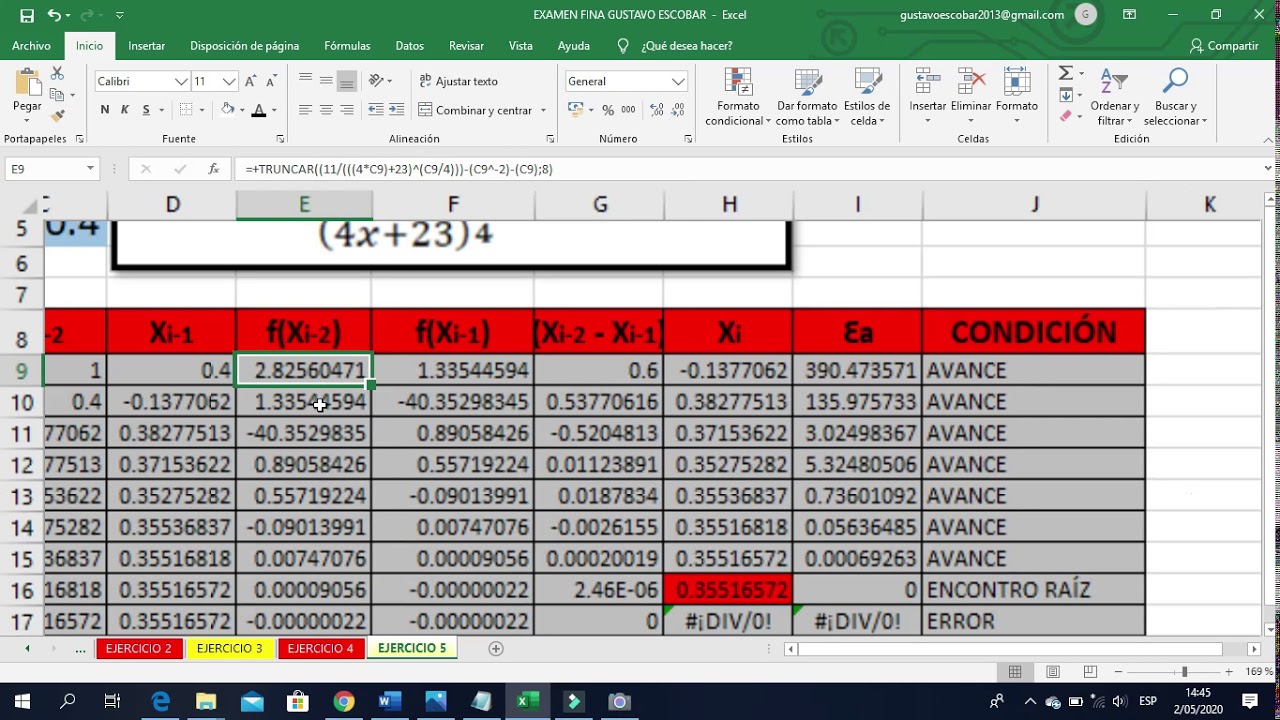
Task: Apply thousands separator (000) style
Action: pos(628,110)
